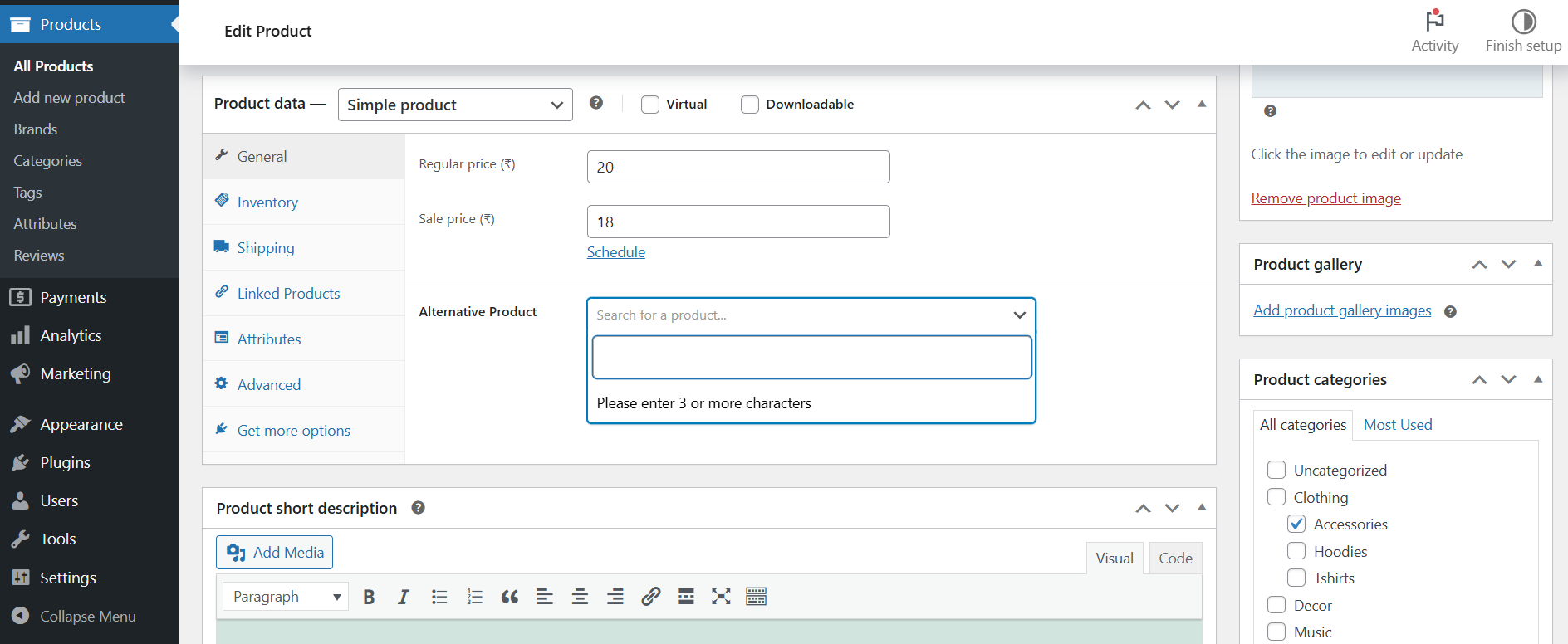Click help icon under product image
This screenshot has width=1568, height=644.
(x=1270, y=111)
